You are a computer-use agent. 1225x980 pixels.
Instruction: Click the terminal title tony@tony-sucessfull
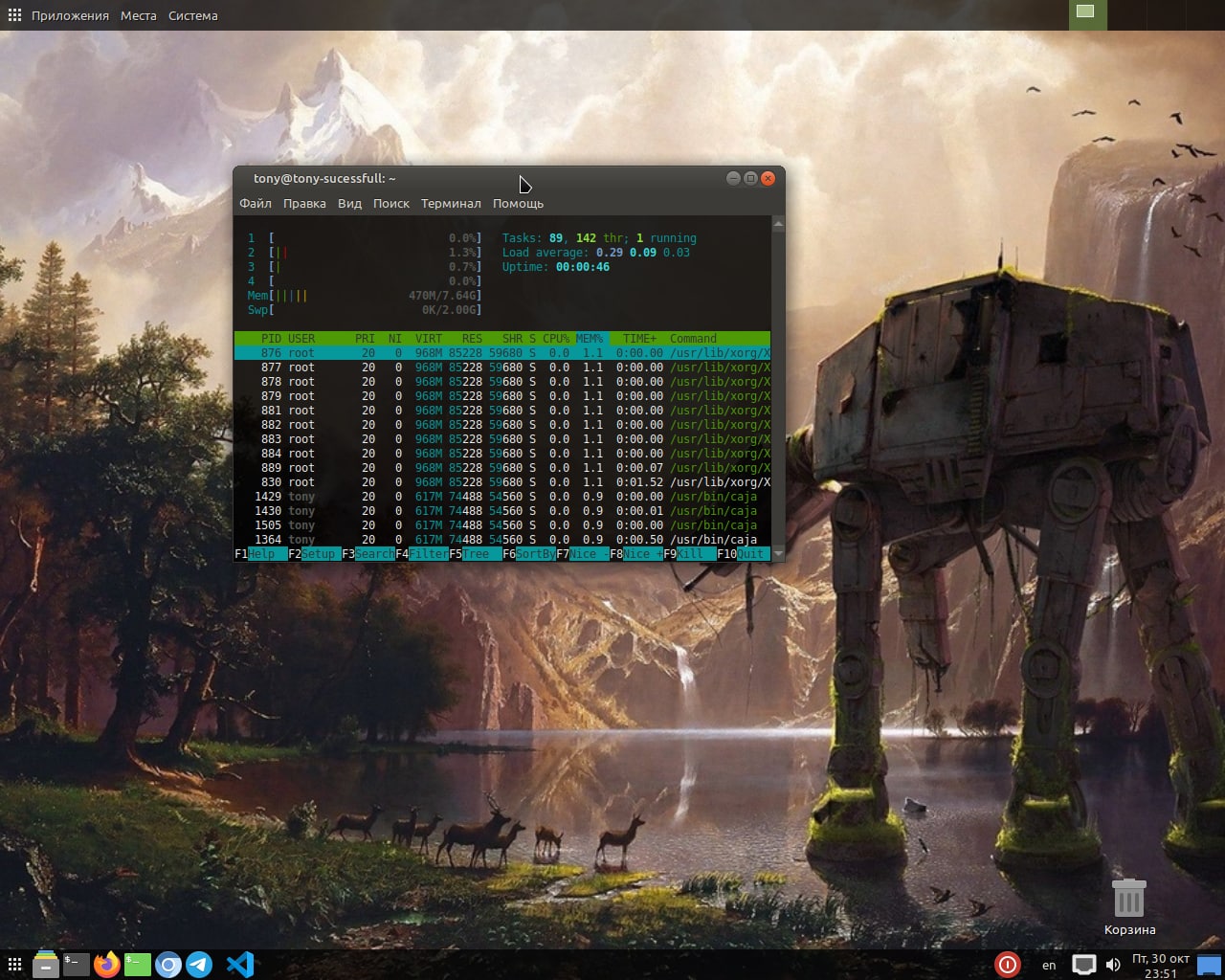coord(324,178)
